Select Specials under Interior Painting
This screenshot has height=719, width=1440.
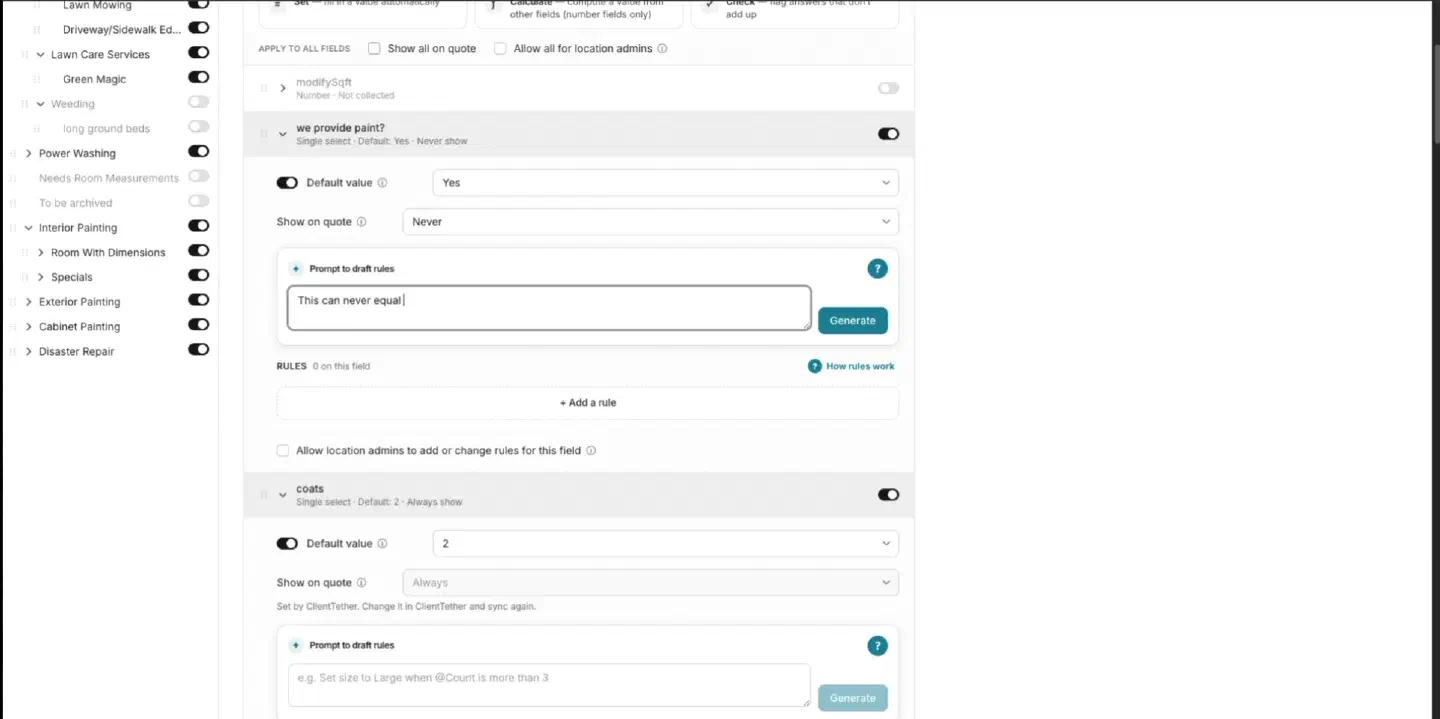[72, 277]
